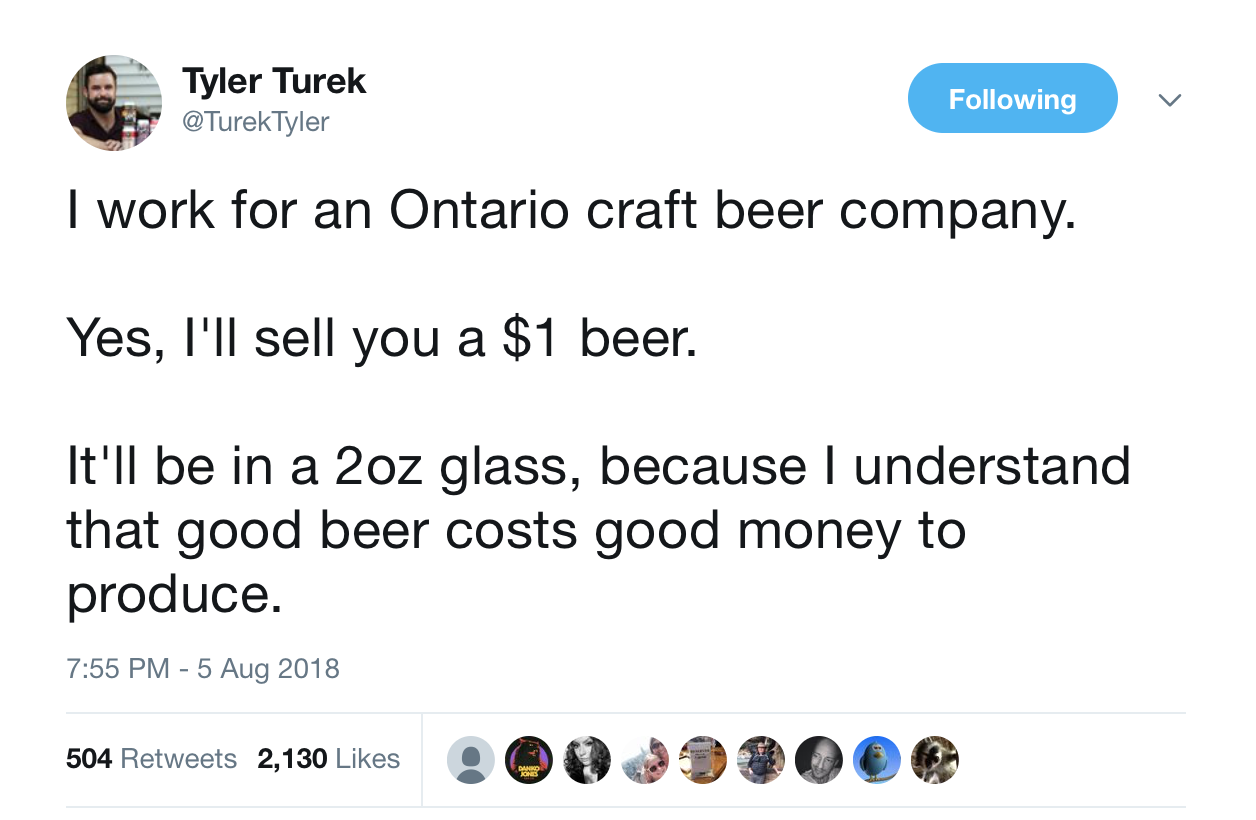Click the 7:55 PM - 5 Aug 2018 timestamp

pyautogui.click(x=203, y=668)
